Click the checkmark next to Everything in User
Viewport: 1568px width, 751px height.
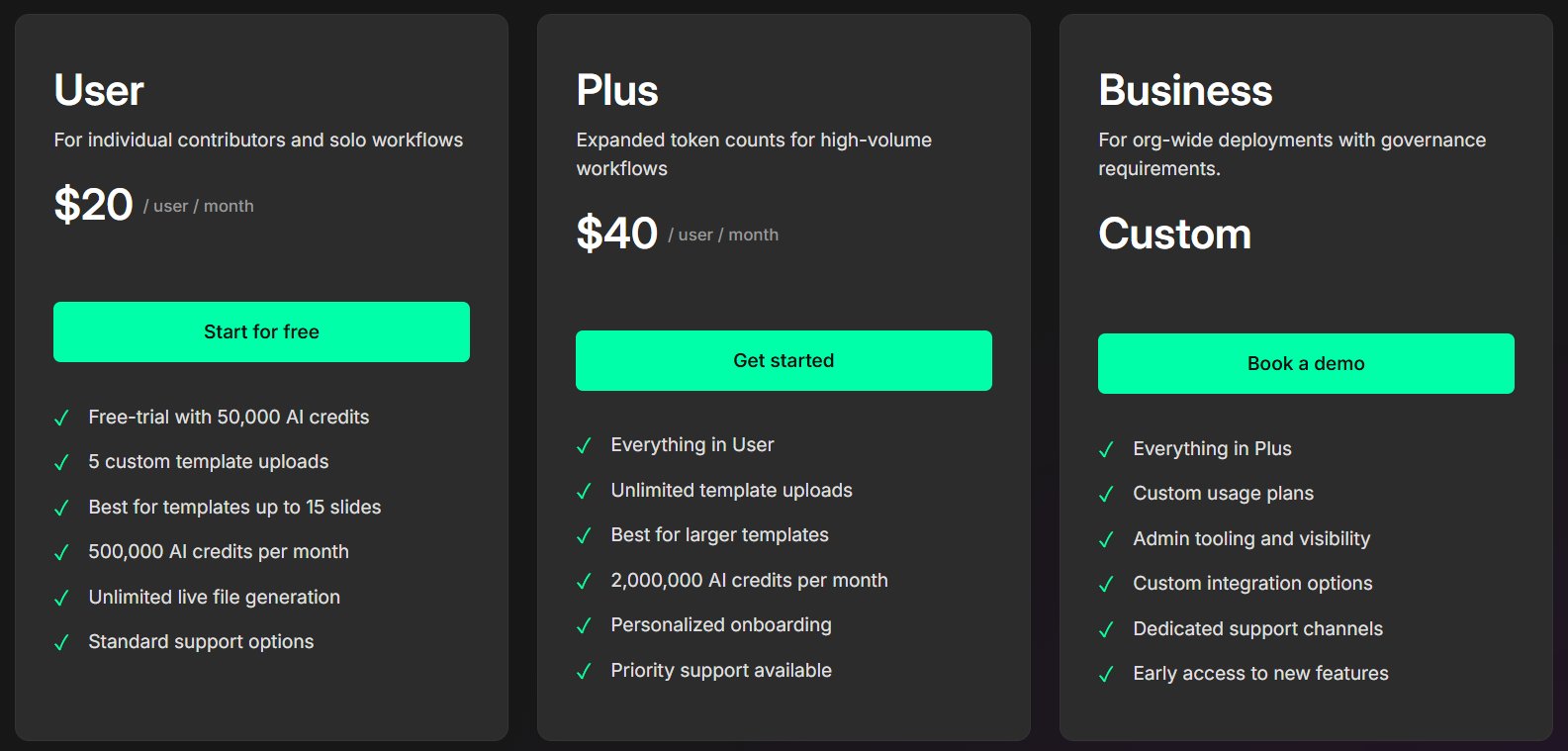(x=584, y=445)
